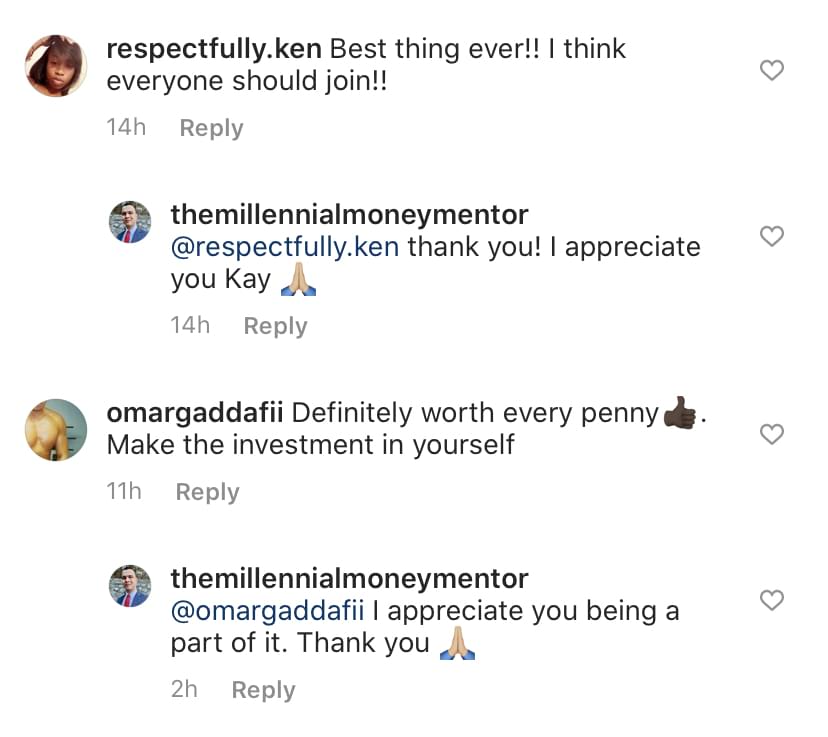This screenshot has width=828, height=737.
Task: Like the reply mentioning @omargaddafii
Action: pyautogui.click(x=771, y=600)
